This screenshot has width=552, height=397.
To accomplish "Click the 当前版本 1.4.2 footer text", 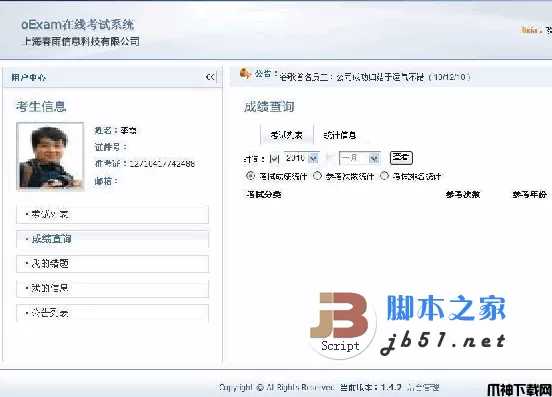I will click(371, 387).
